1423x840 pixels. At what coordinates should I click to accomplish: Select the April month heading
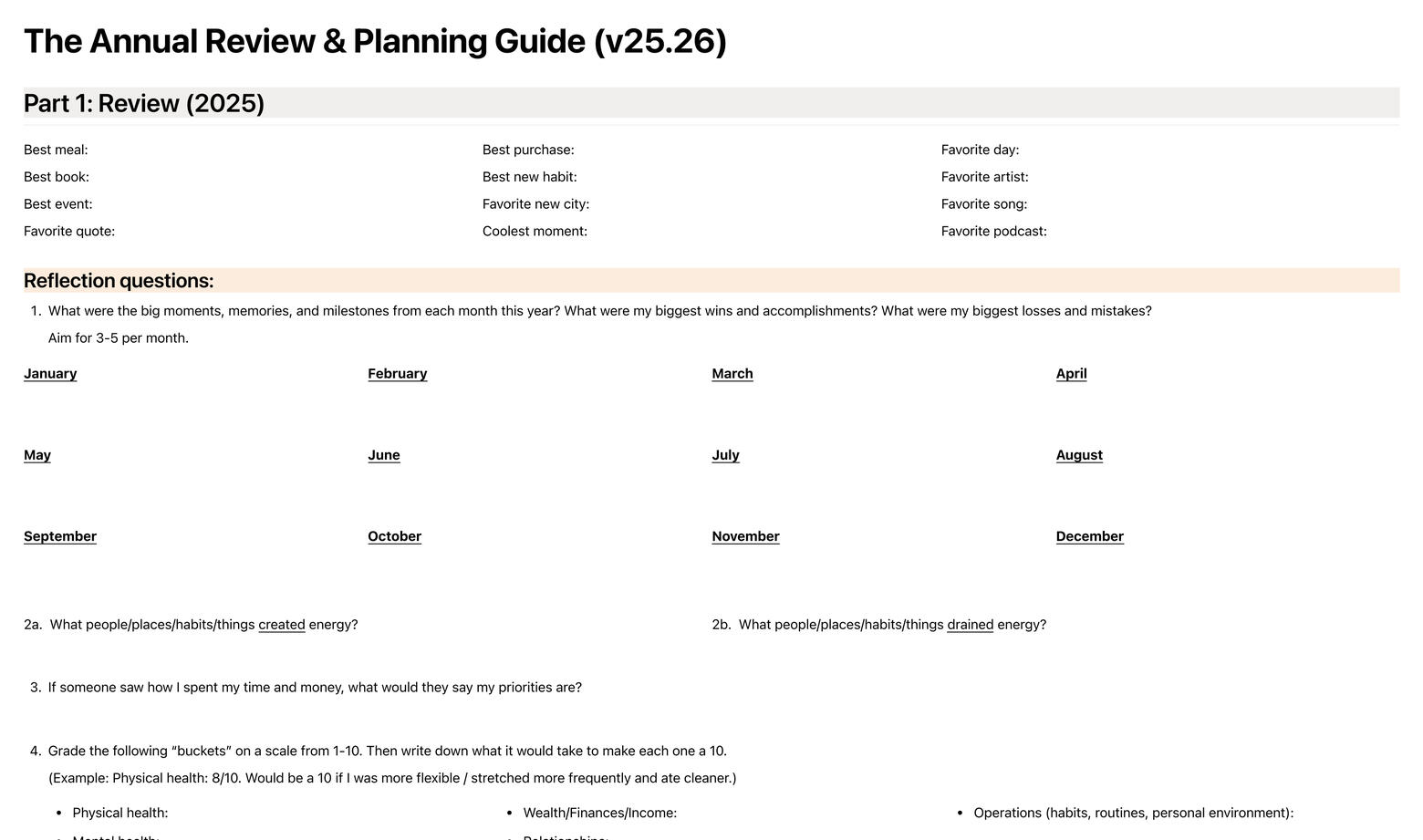tap(1071, 374)
